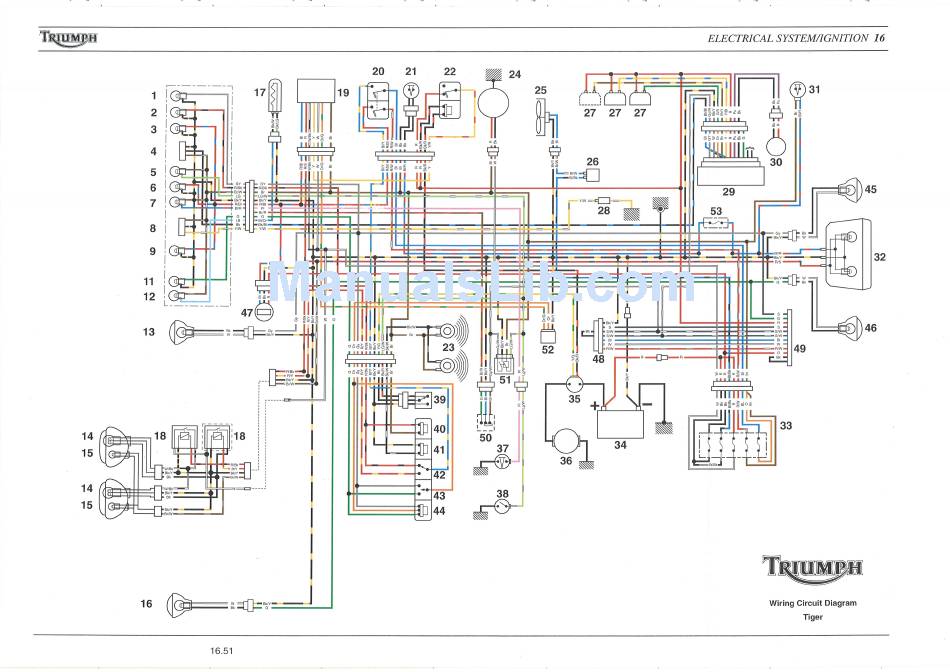Click the round switch symbol numbered 38

(x=502, y=506)
